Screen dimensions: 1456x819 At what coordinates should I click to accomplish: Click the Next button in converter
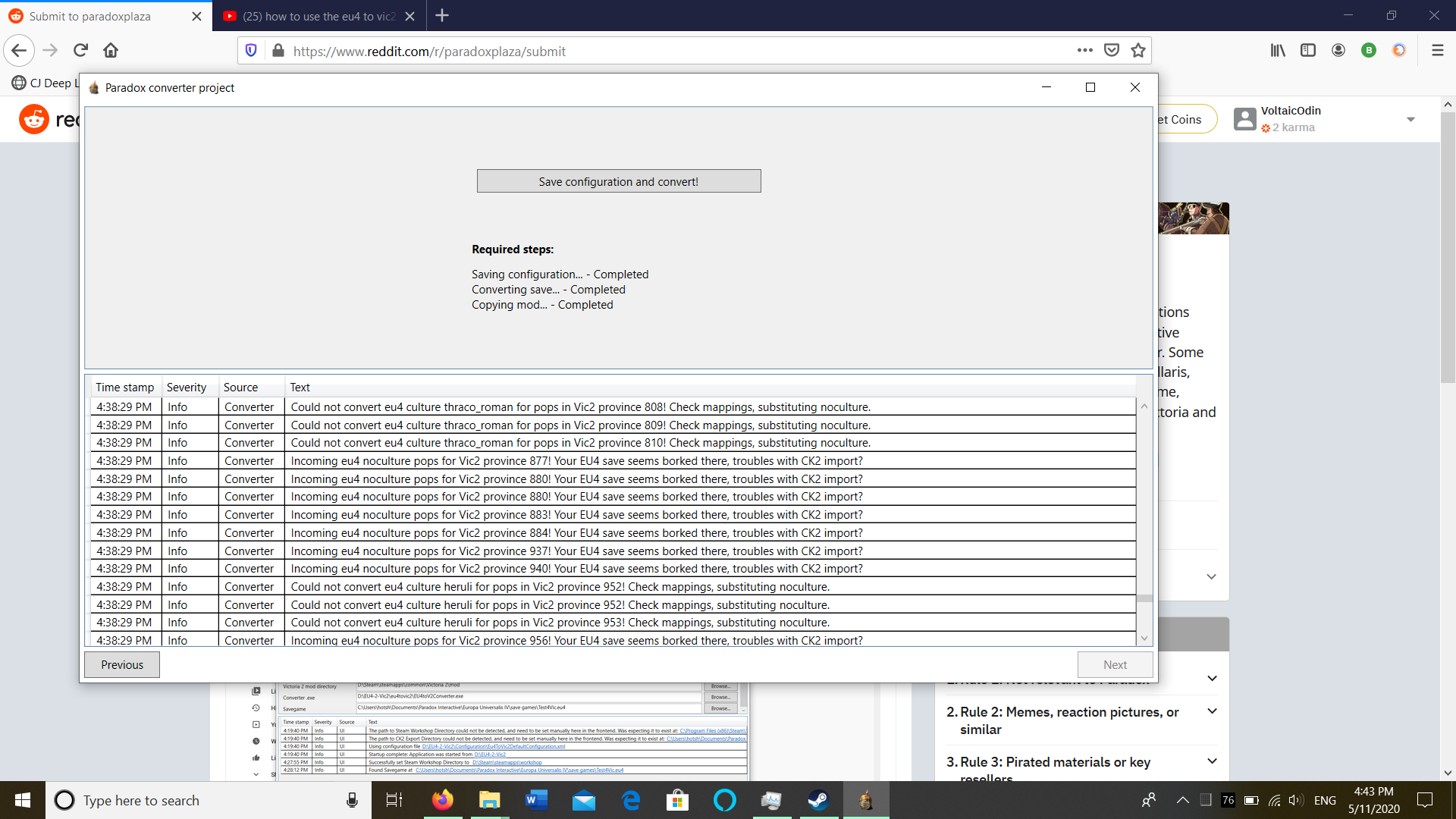(x=1115, y=665)
